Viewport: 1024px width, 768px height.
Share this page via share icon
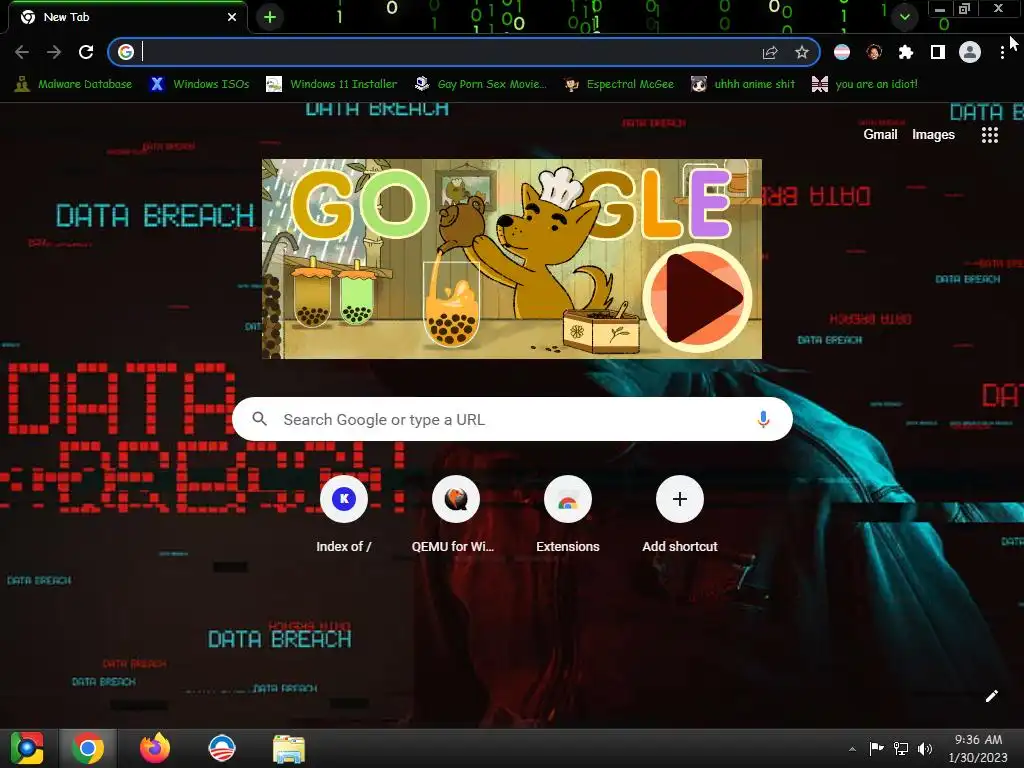(x=770, y=52)
